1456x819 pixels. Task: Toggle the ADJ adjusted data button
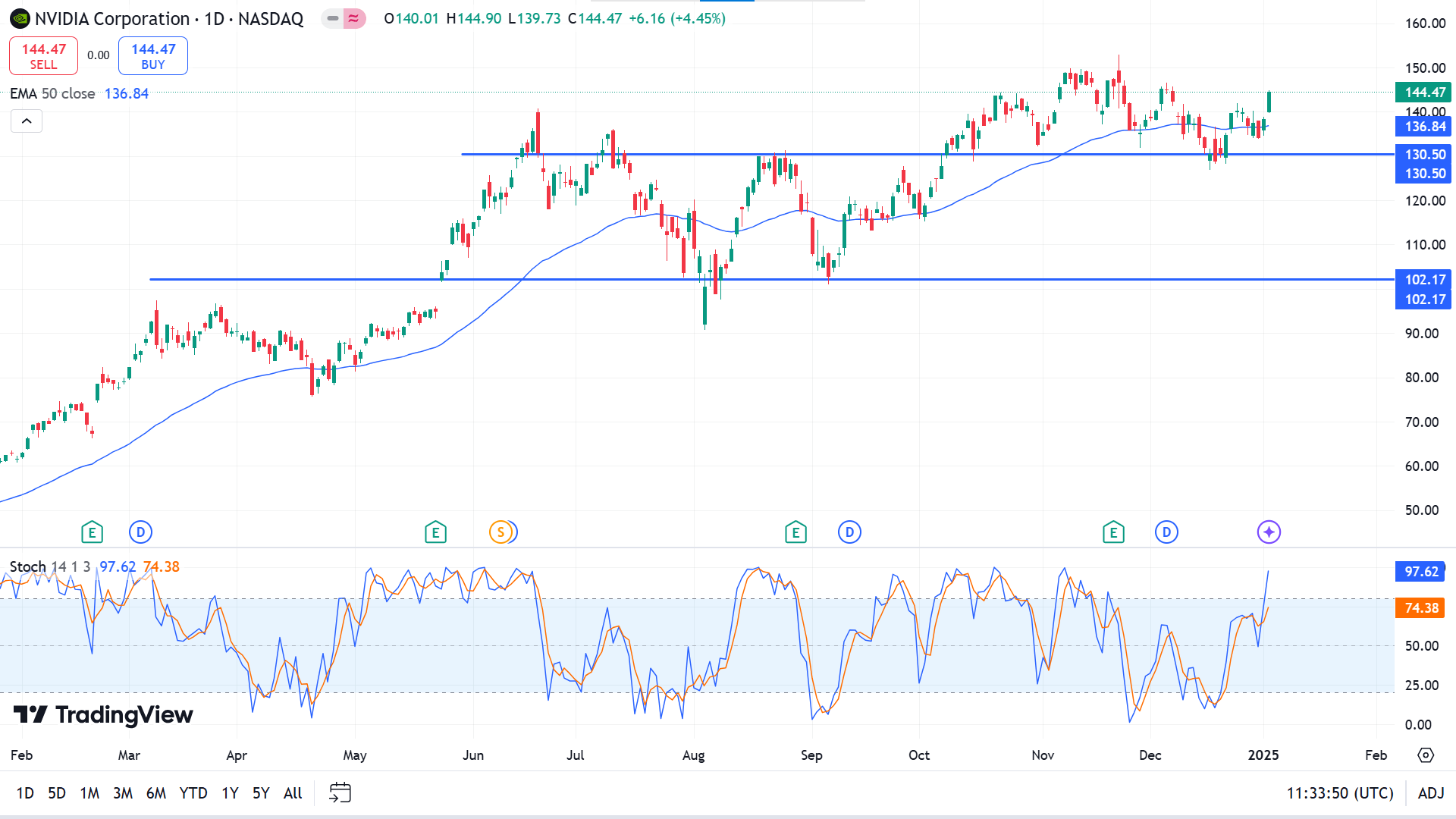click(x=1431, y=793)
